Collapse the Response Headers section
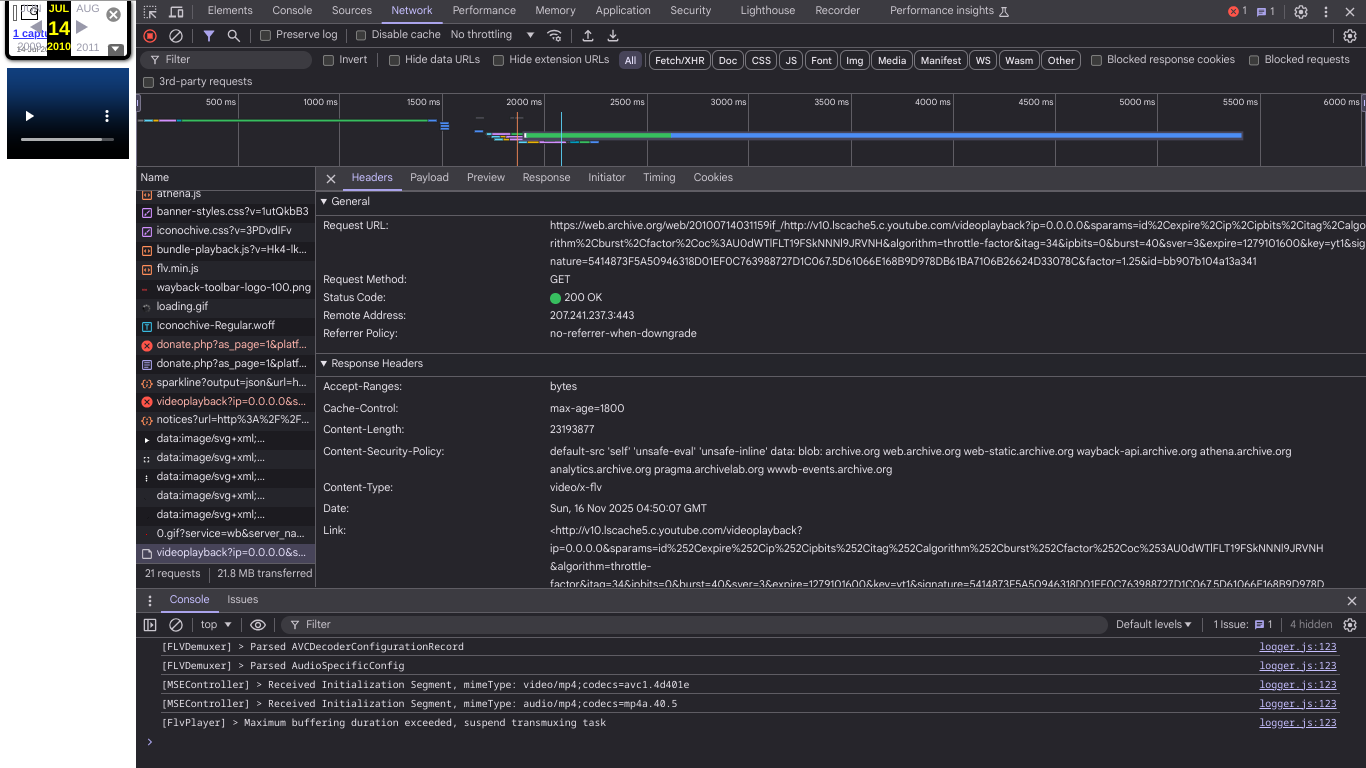This screenshot has width=1366, height=768. click(x=325, y=363)
